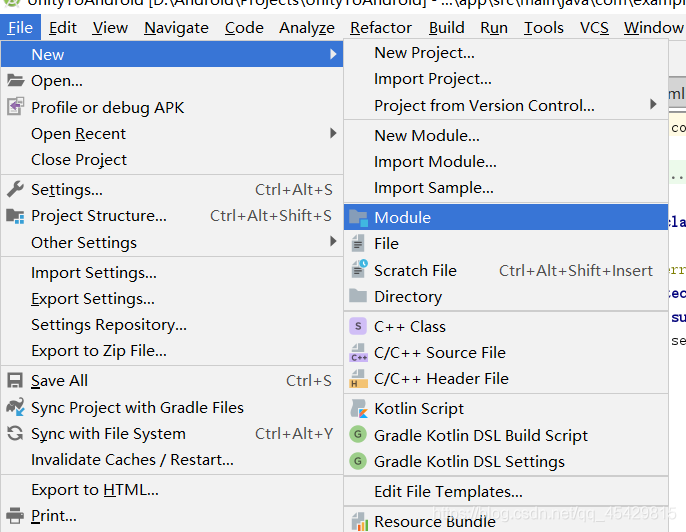686x532 pixels.
Task: Expand the Open Recent submenu arrow
Action: click(333, 133)
